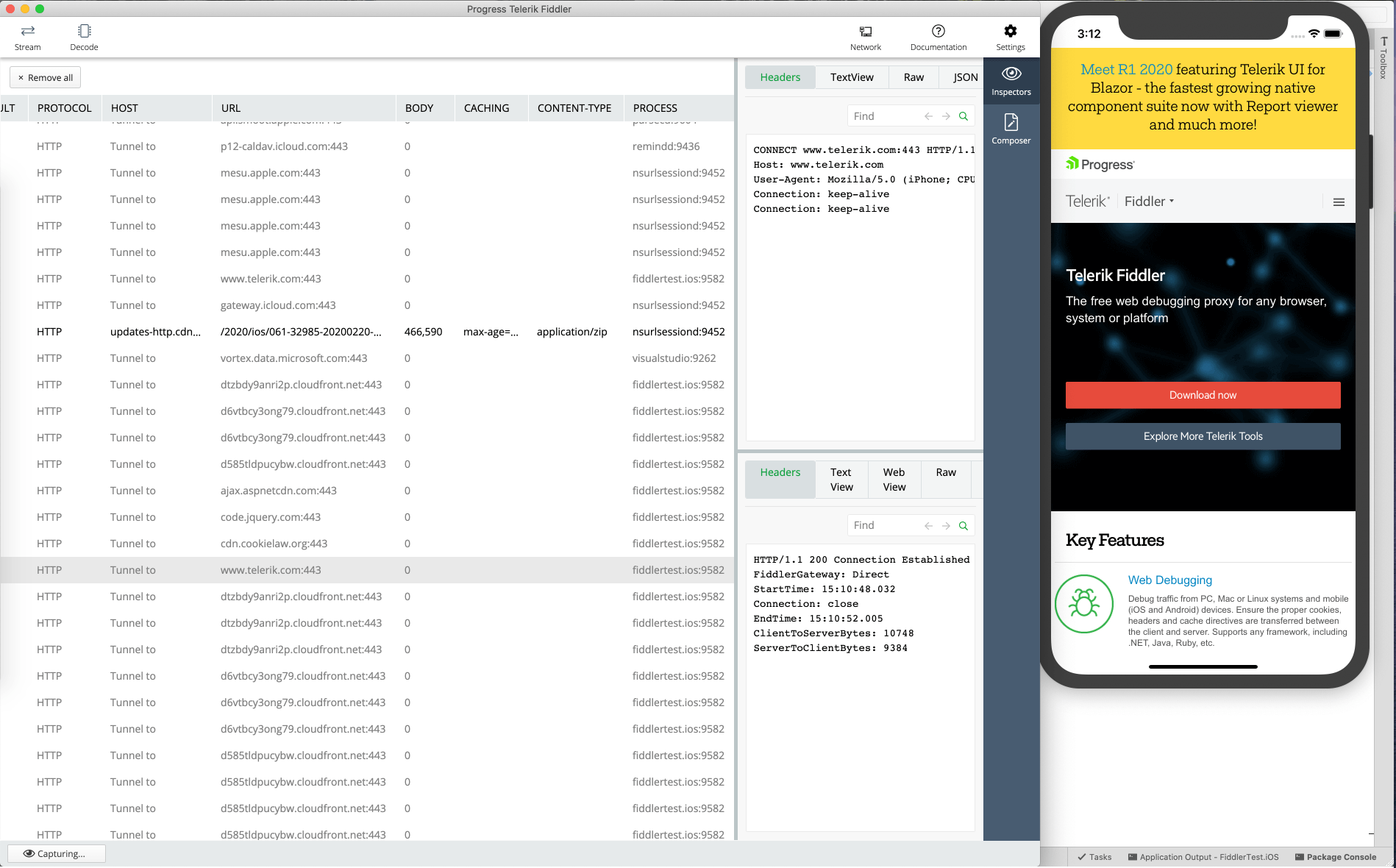Sort by the PROTOCOL column header
Image resolution: width=1396 pixels, height=868 pixels.
pyautogui.click(x=65, y=108)
